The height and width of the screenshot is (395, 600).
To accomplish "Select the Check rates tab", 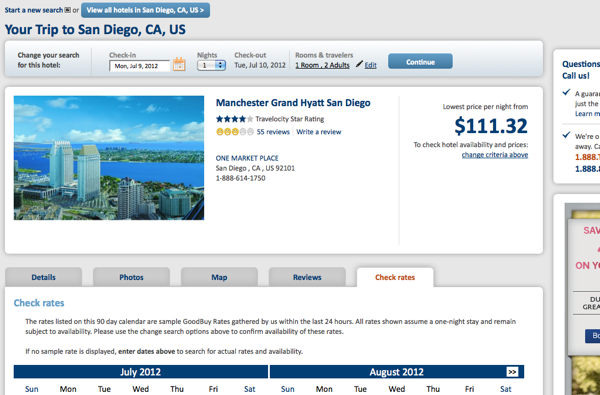I will (x=395, y=277).
